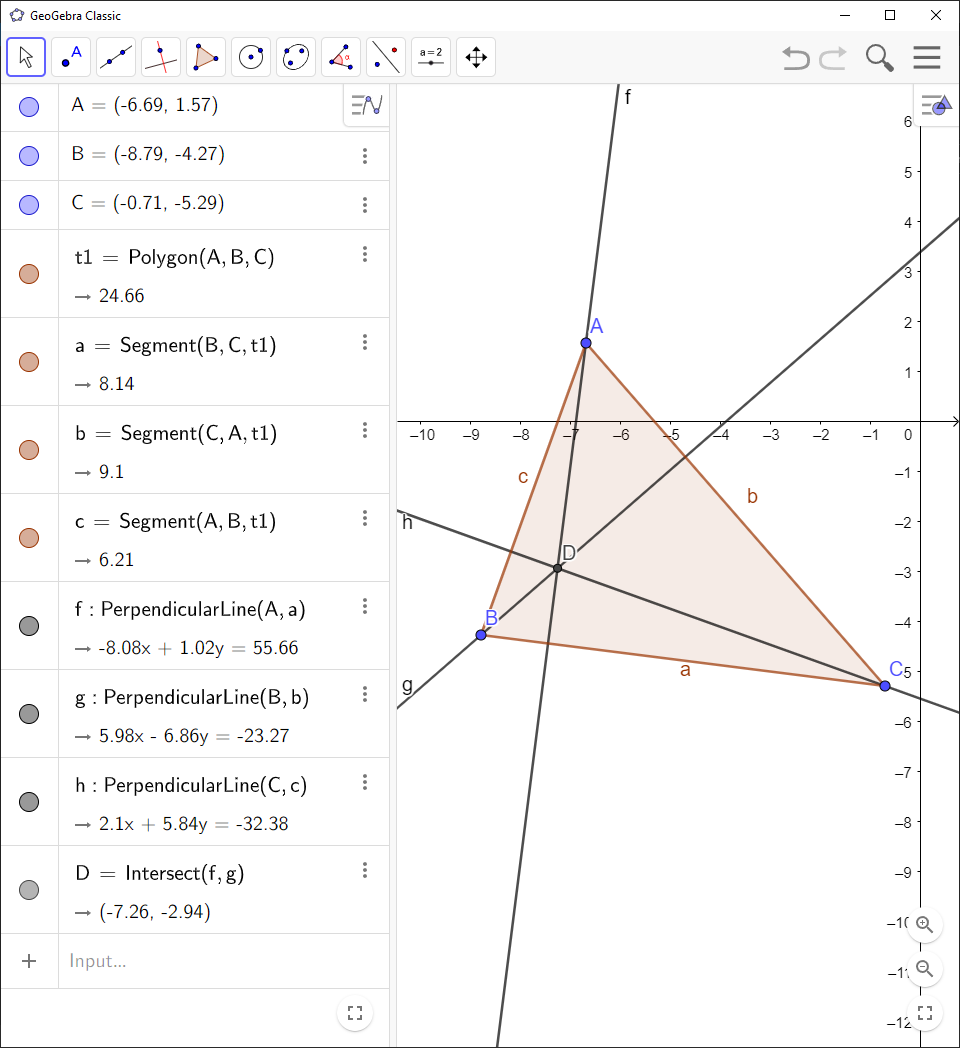Add new item with plus button
Viewport: 960px width, 1048px height.
[x=29, y=961]
